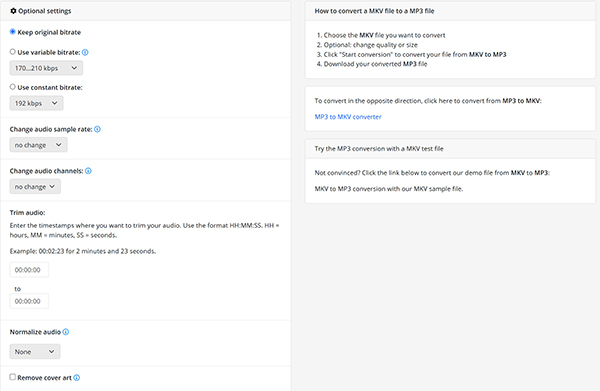Click step 'Download your converted MP3 file'
This screenshot has height=391, width=600.
[375, 64]
